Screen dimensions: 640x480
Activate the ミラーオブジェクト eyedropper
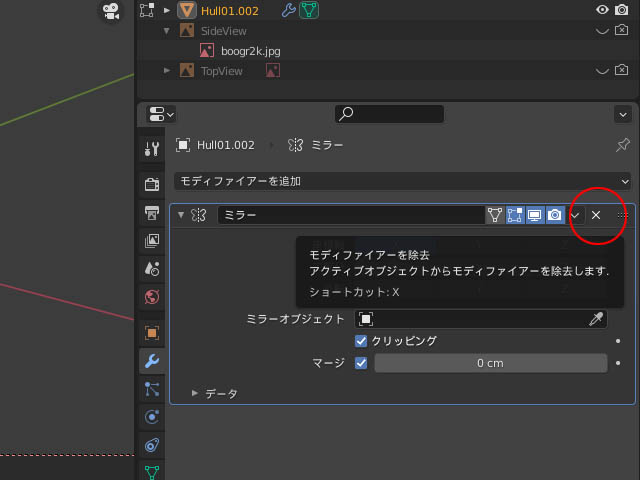(x=596, y=319)
